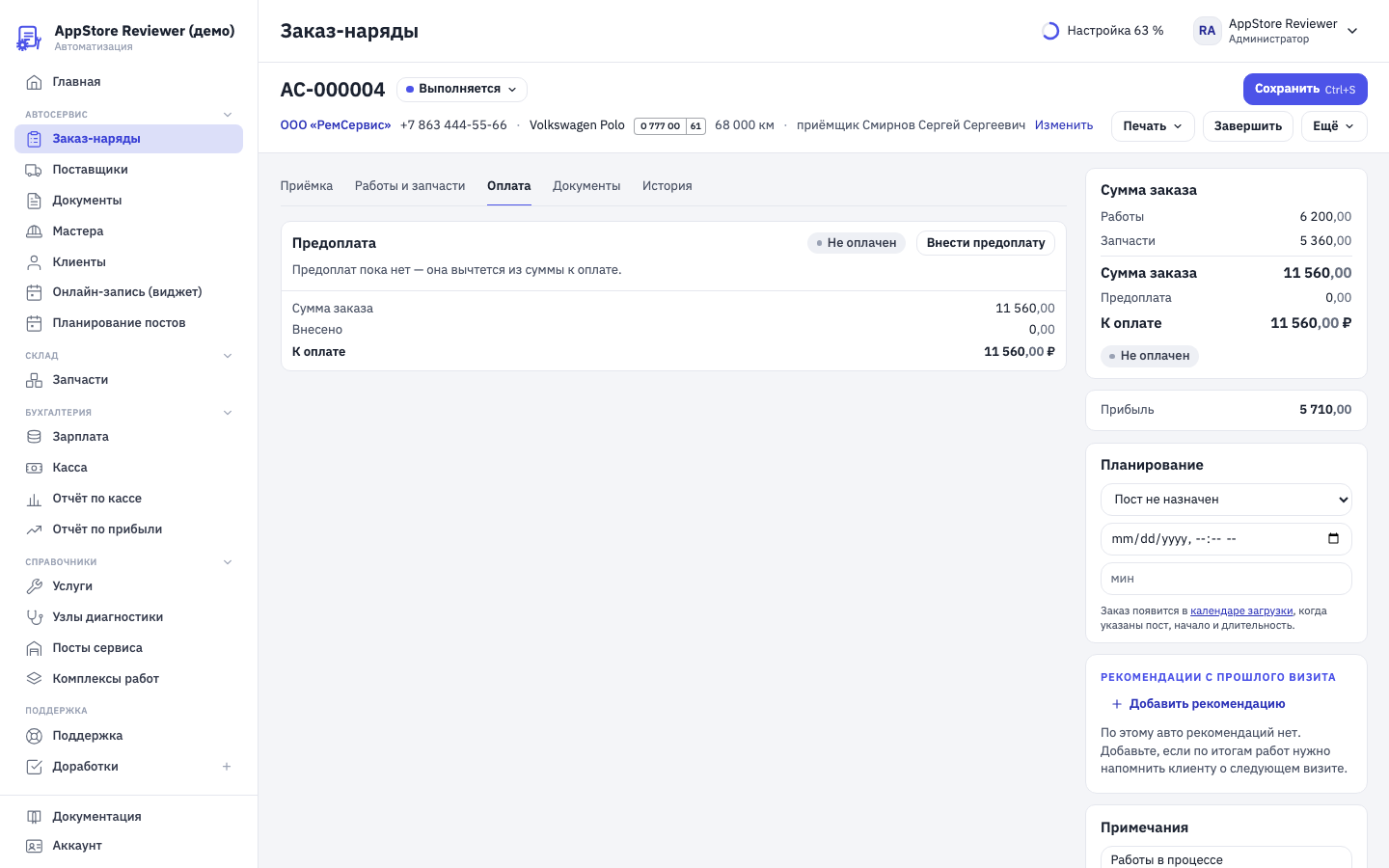Click the Касса cash icon

click(34, 468)
